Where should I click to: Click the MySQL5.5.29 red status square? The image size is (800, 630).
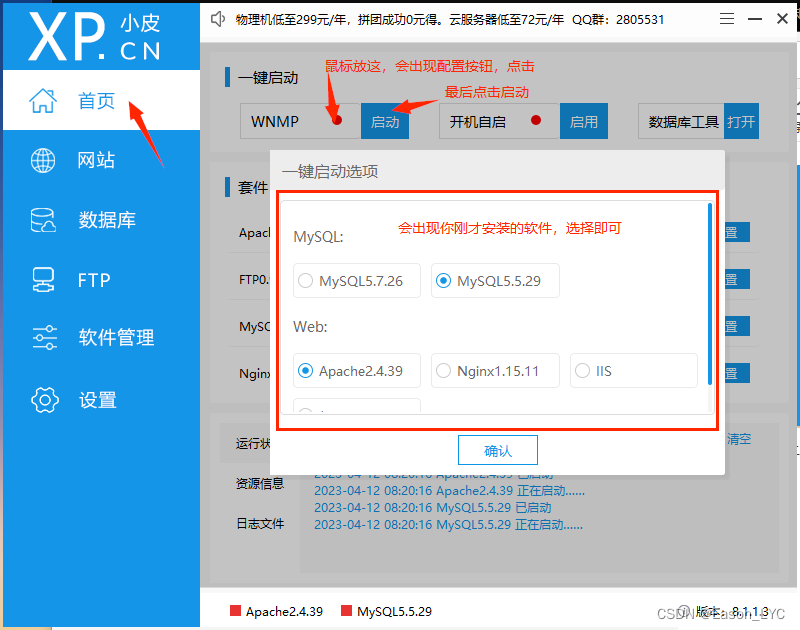click(x=346, y=611)
